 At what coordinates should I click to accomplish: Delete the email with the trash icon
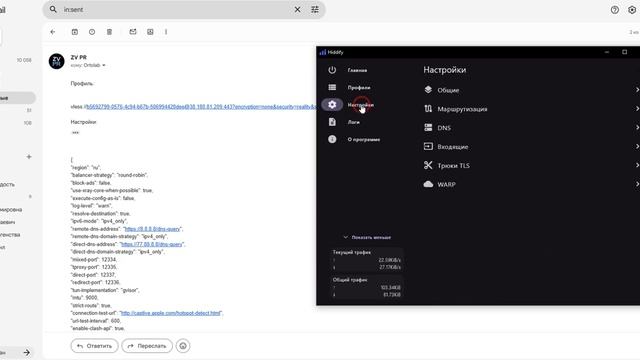109,32
